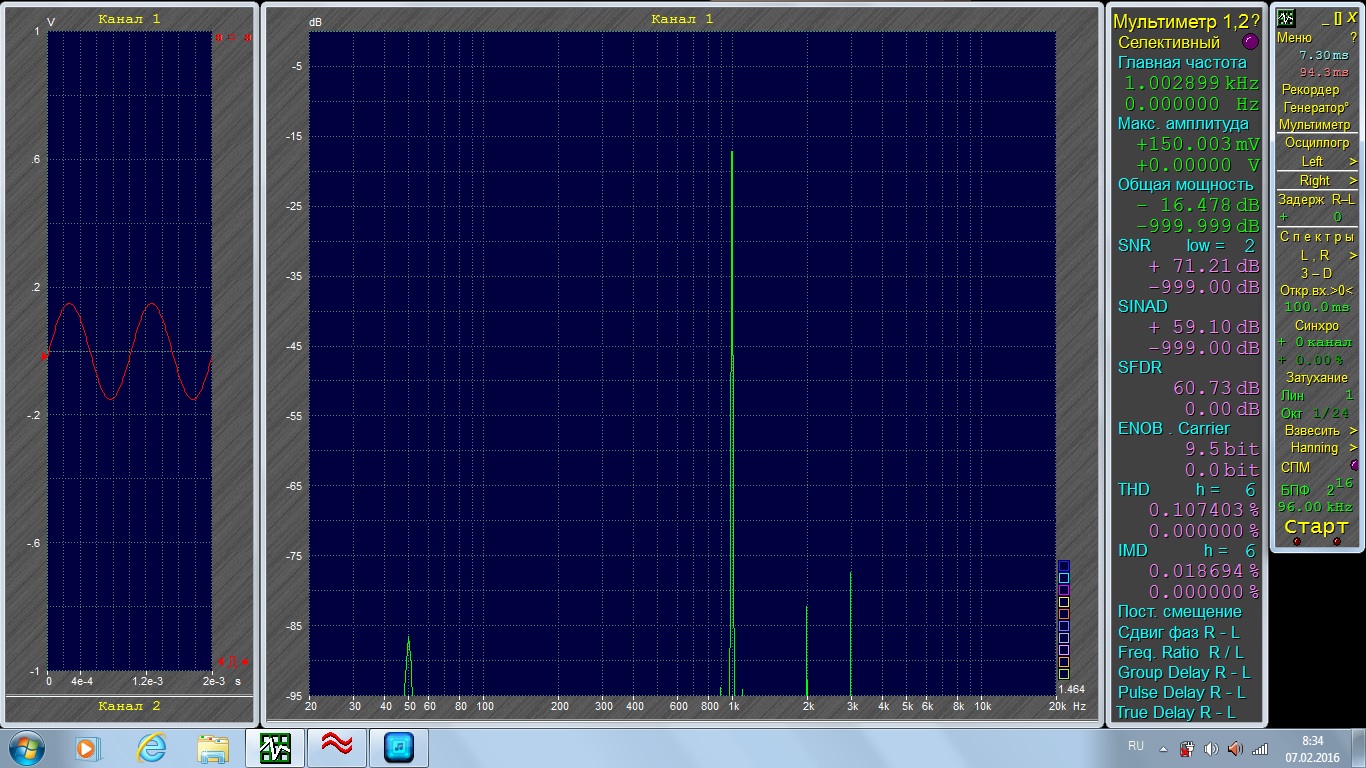1366x768 pixels.
Task: Select the Сдвиг фаз R - L measurement
Action: [1179, 633]
